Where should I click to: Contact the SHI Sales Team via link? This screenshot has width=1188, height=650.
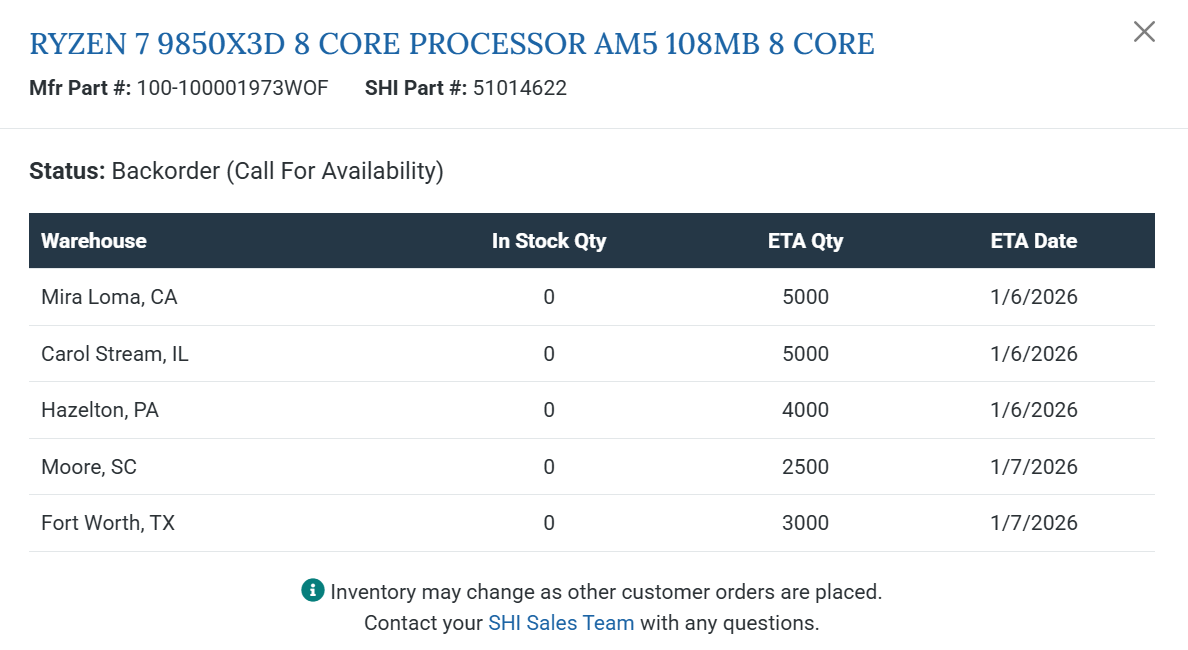tap(561, 622)
